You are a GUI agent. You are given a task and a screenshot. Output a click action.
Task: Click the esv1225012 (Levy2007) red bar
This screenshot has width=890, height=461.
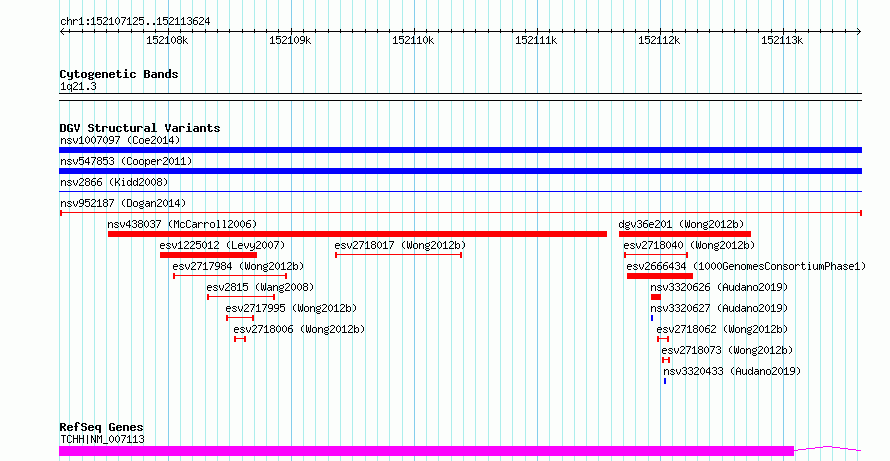(208, 255)
